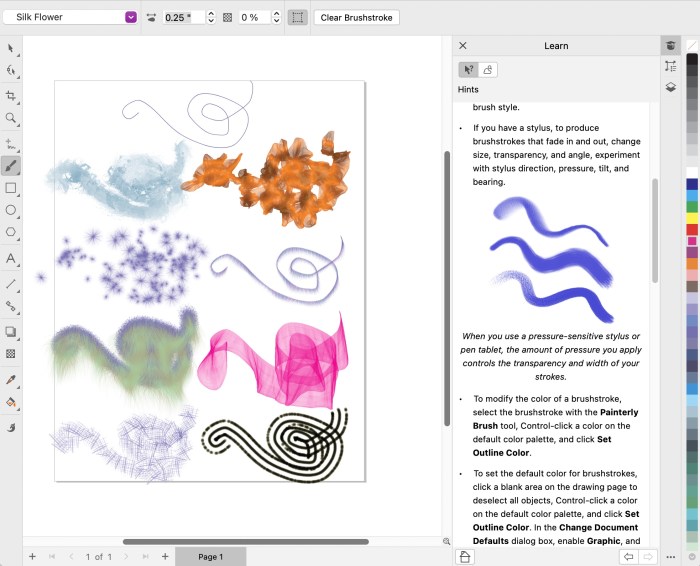Click the palette options button at bottom

pyautogui.click(x=692, y=557)
